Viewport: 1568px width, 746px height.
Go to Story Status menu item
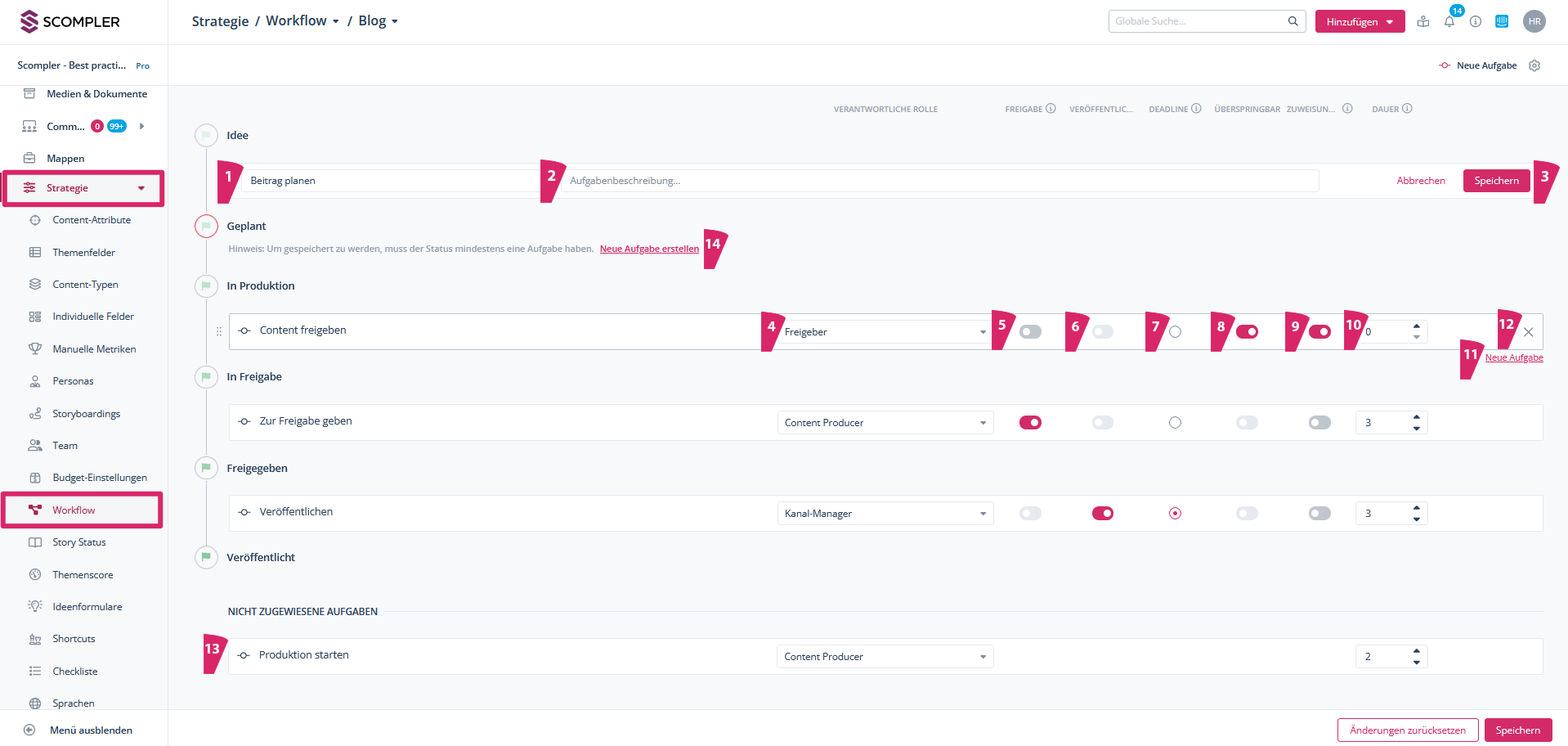[78, 542]
